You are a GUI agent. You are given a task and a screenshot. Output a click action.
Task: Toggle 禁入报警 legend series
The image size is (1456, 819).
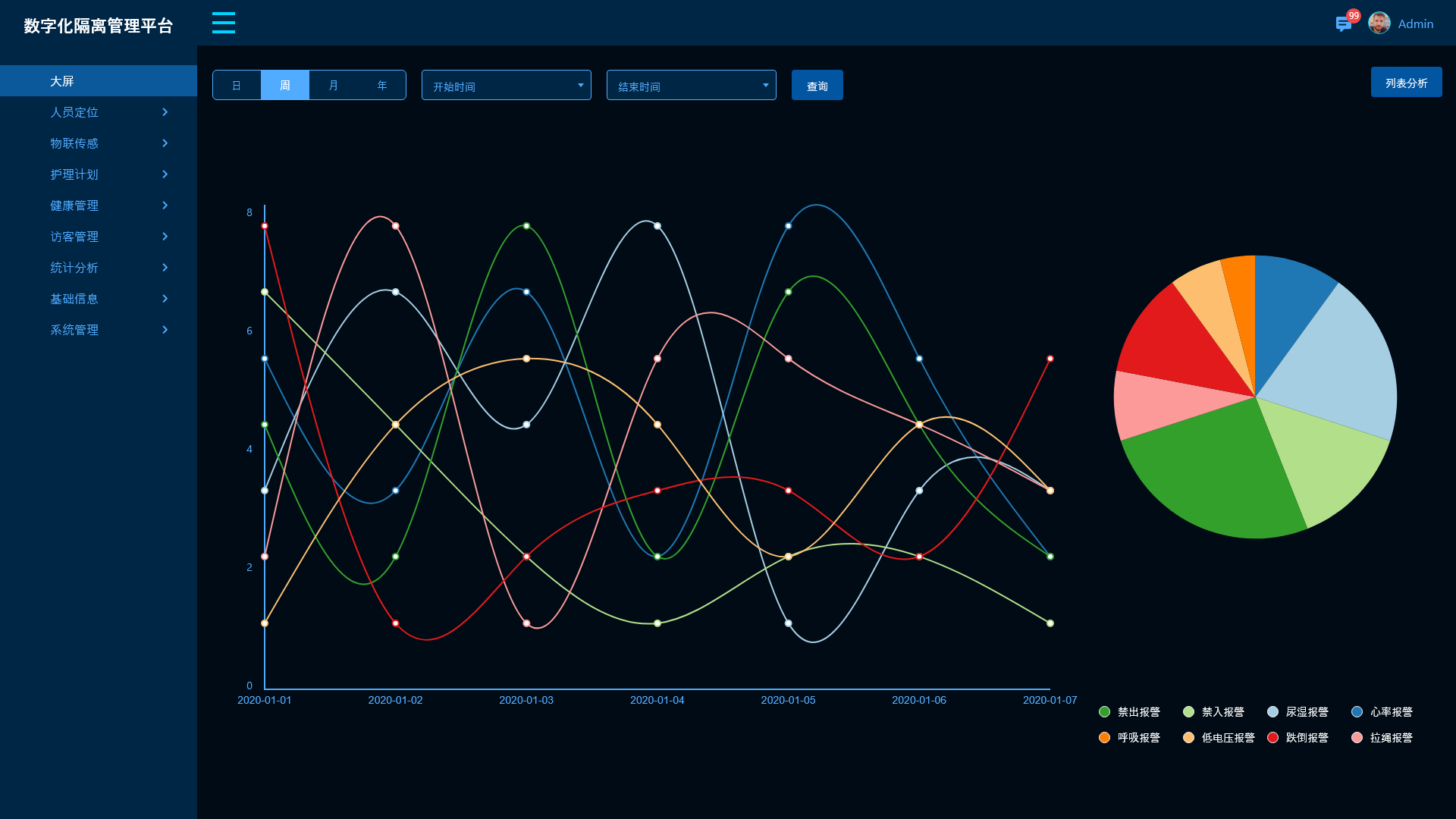[1214, 711]
